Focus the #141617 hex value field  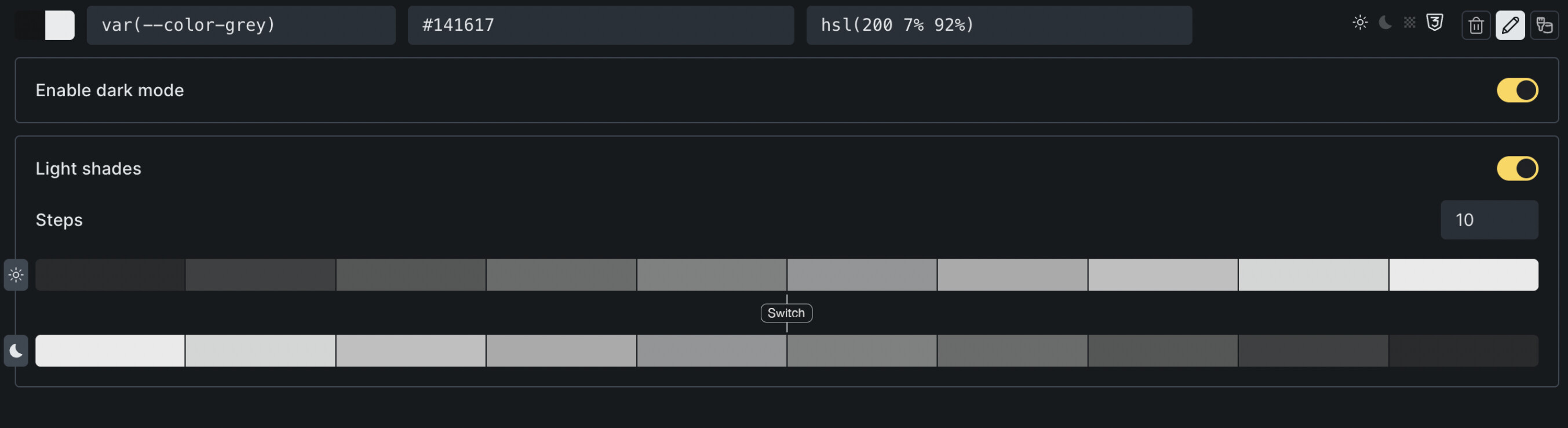click(600, 25)
